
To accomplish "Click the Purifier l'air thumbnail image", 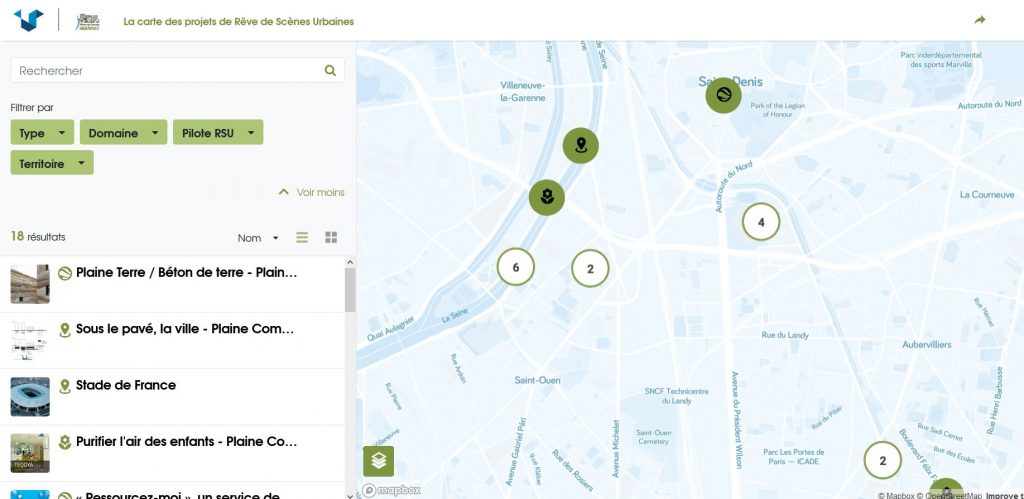I will tap(30, 453).
